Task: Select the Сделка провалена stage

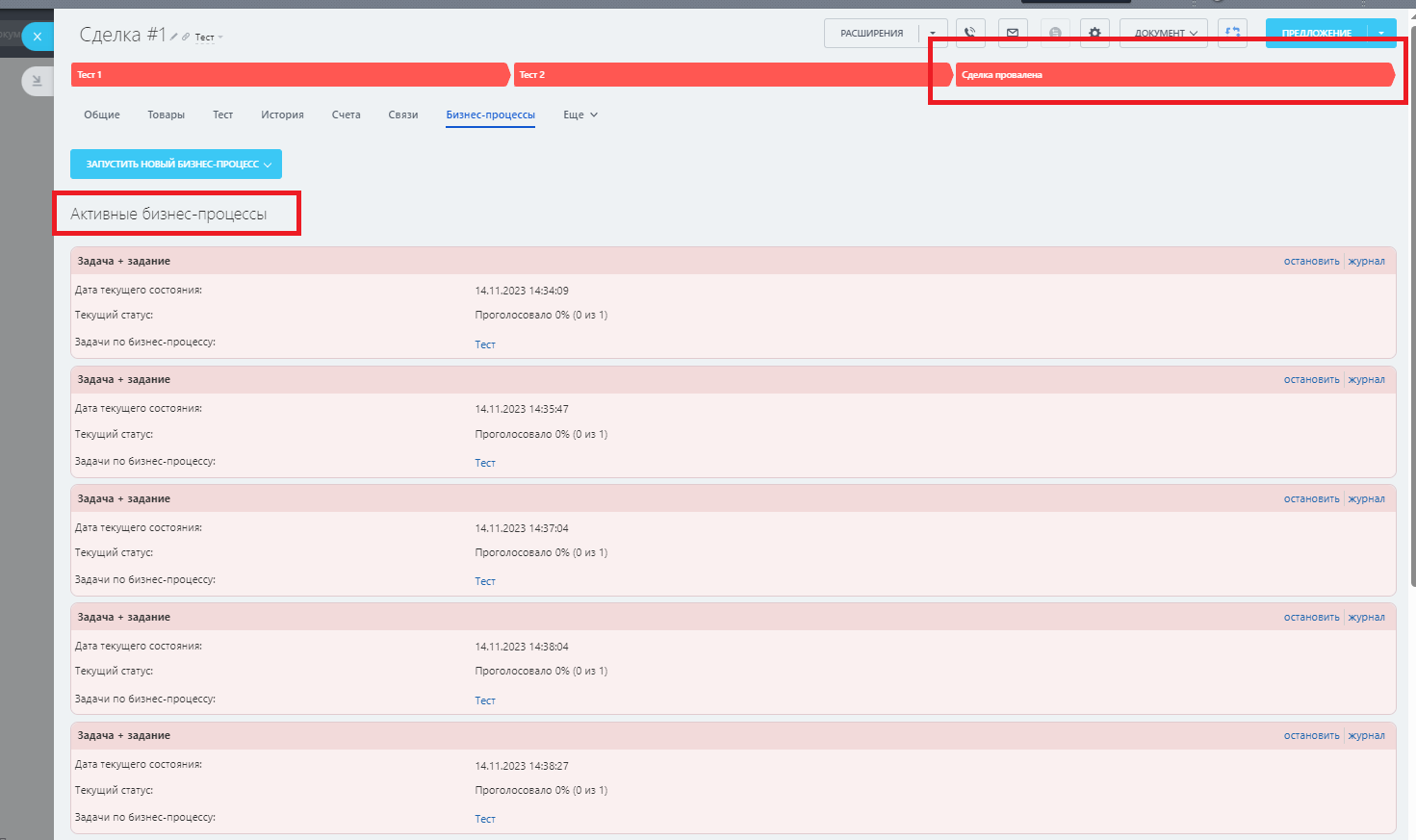Action: (1174, 75)
